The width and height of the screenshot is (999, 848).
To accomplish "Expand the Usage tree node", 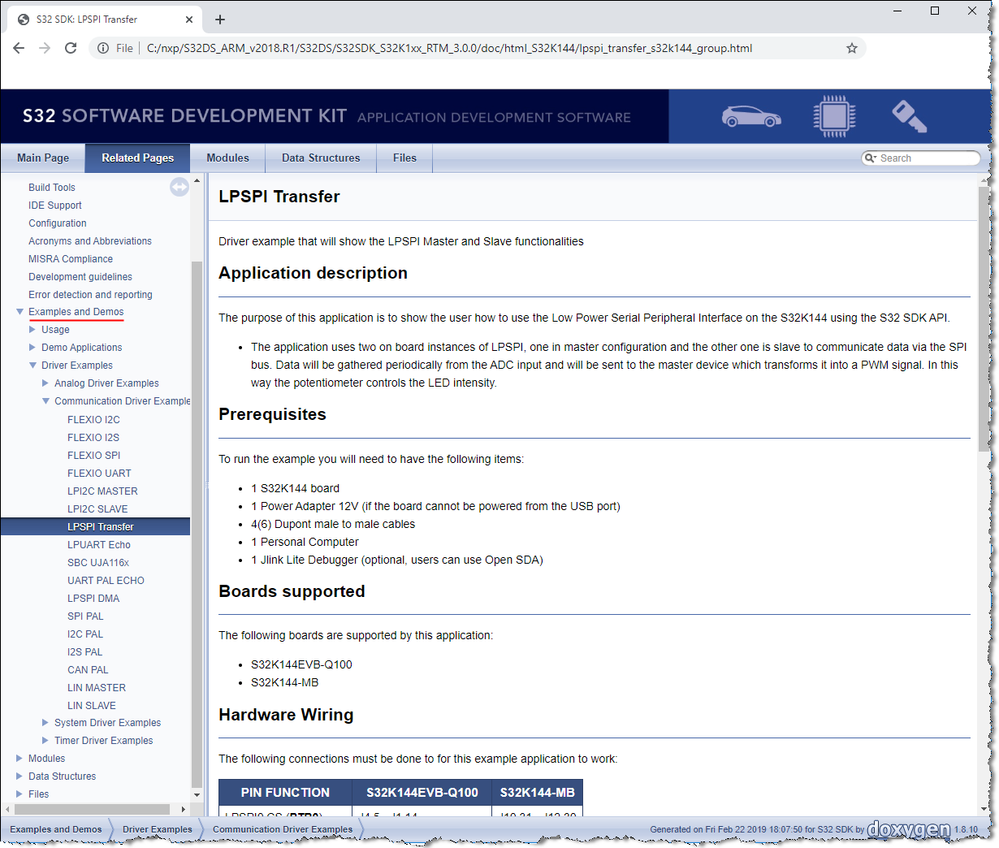I will (x=32, y=329).
